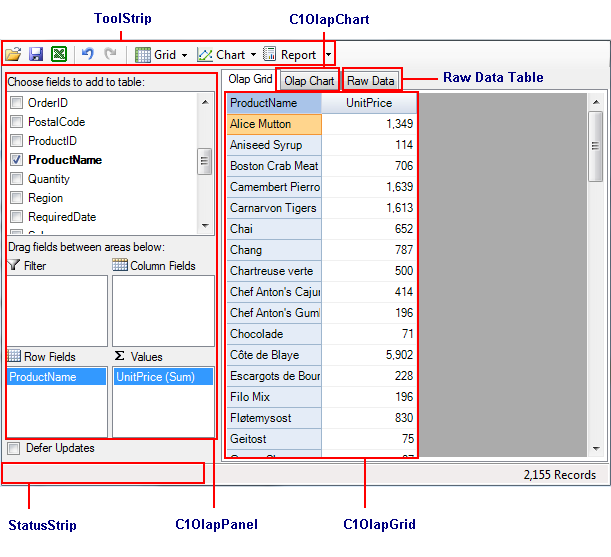Image resolution: width=611 pixels, height=557 pixels.
Task: Select the Chocolade row header
Action: coord(274,334)
